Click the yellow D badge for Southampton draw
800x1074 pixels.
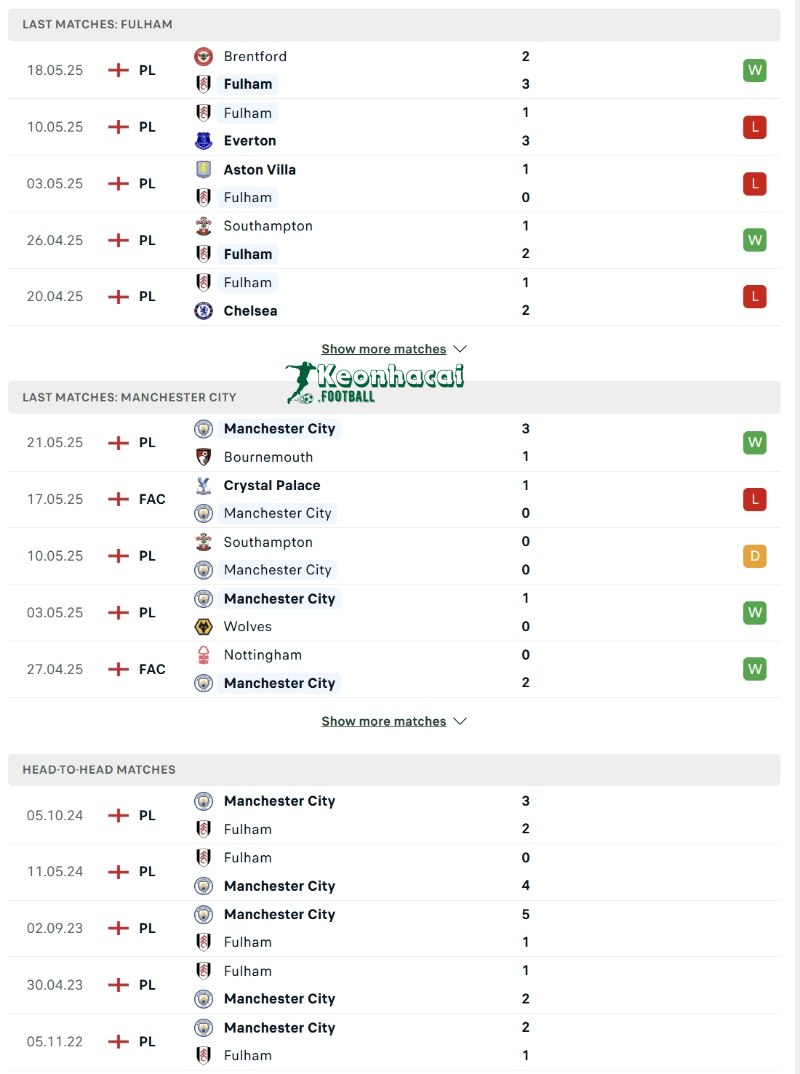click(755, 556)
